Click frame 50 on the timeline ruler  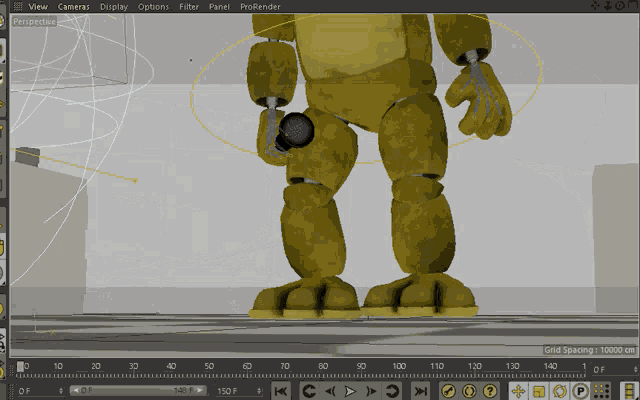[x=209, y=367]
